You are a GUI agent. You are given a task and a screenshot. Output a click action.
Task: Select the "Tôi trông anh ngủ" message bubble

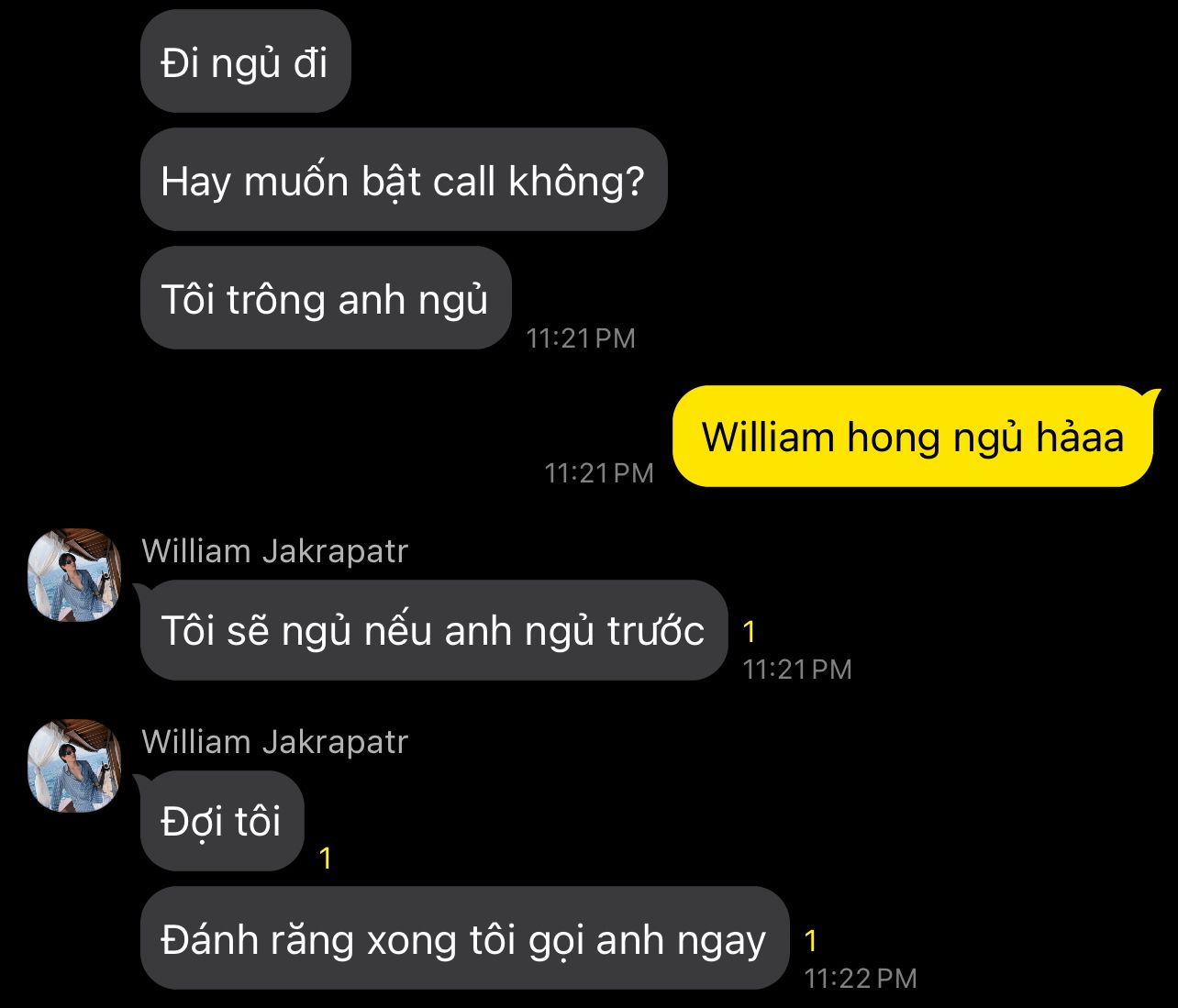coord(326,298)
